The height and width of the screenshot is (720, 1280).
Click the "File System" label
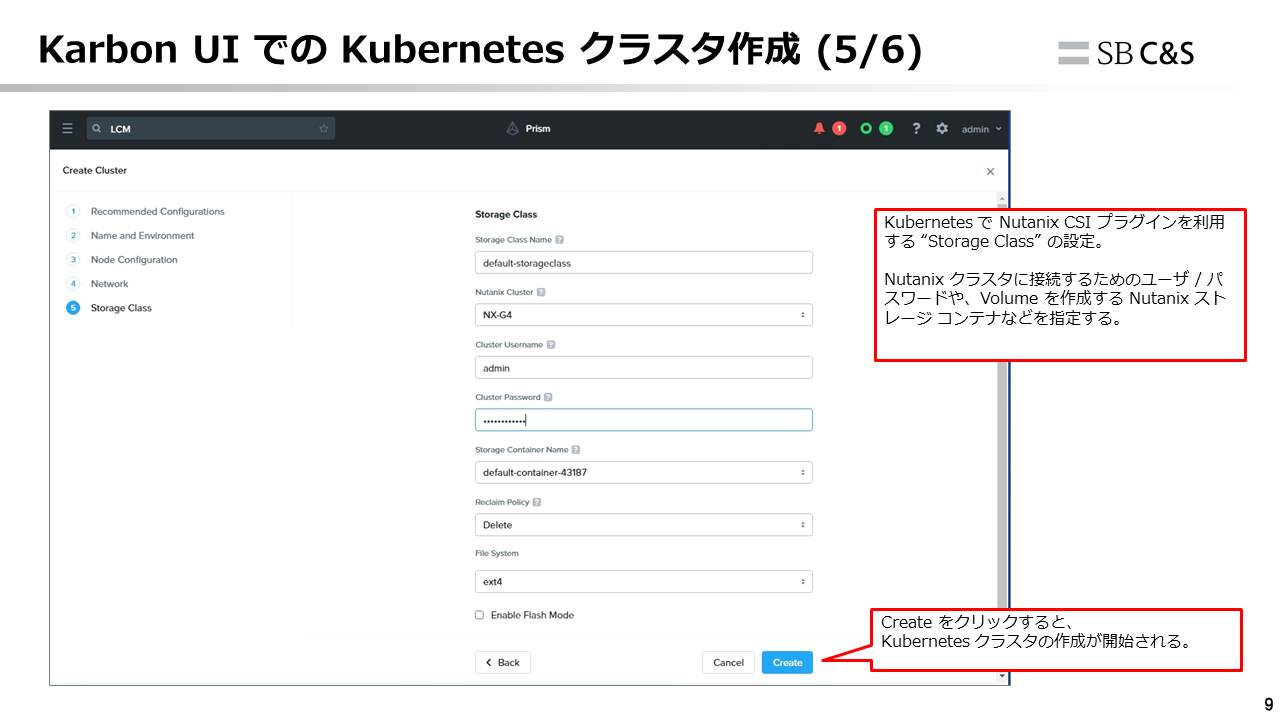pos(497,553)
